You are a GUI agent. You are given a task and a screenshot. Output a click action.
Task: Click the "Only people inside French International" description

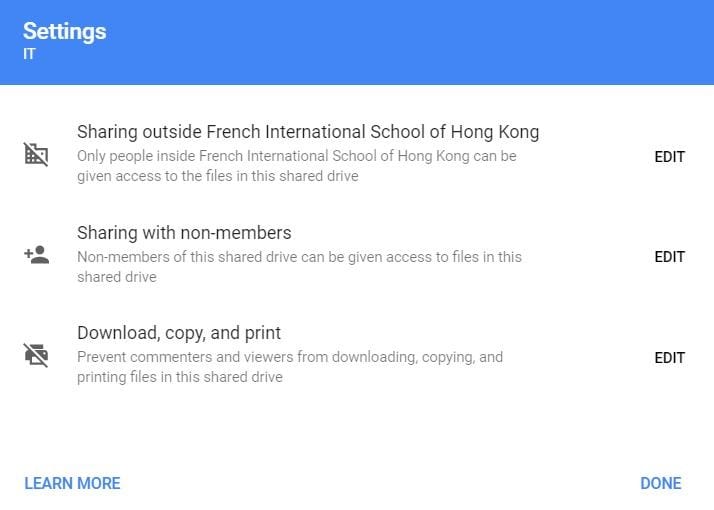coord(297,157)
